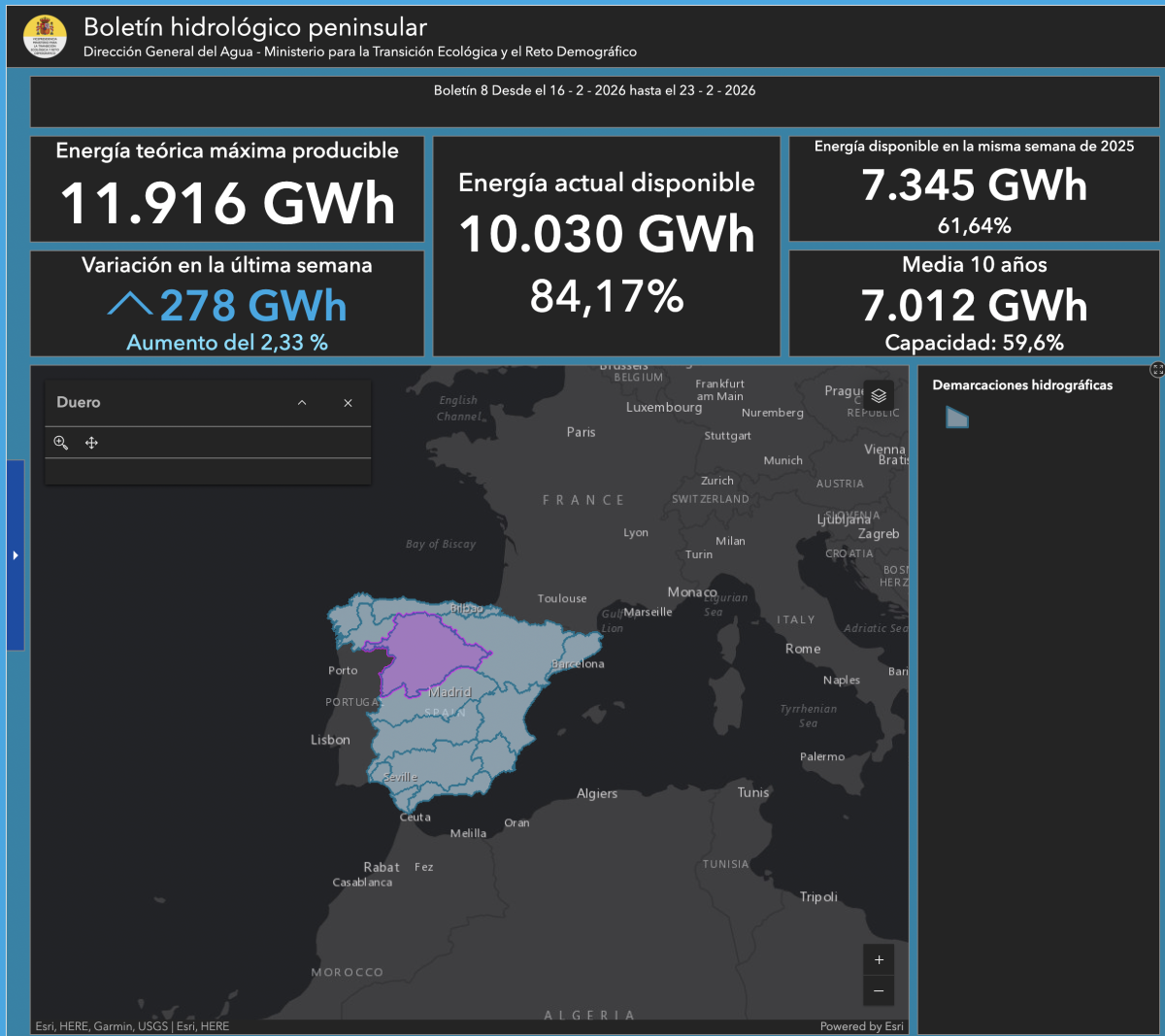Expand the left sidebar panel arrow
Image resolution: width=1165 pixels, height=1036 pixels.
point(15,555)
